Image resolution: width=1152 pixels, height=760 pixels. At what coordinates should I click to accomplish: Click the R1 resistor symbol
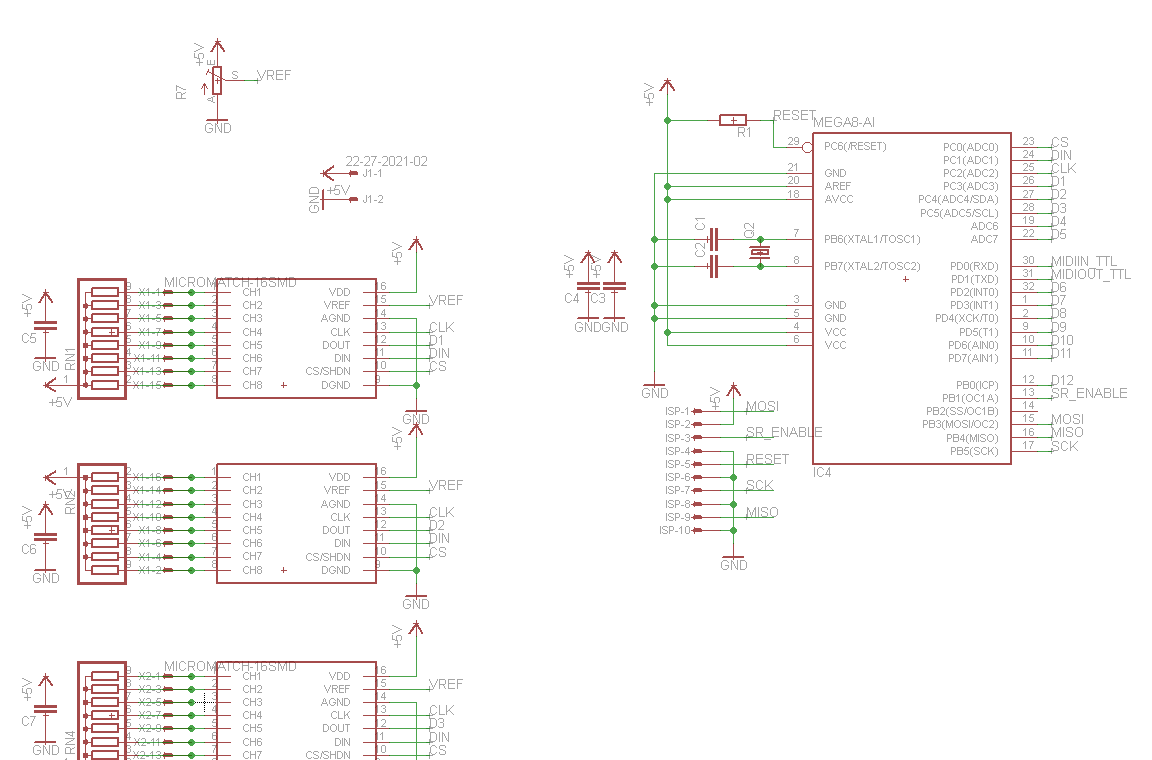pyautogui.click(x=733, y=120)
